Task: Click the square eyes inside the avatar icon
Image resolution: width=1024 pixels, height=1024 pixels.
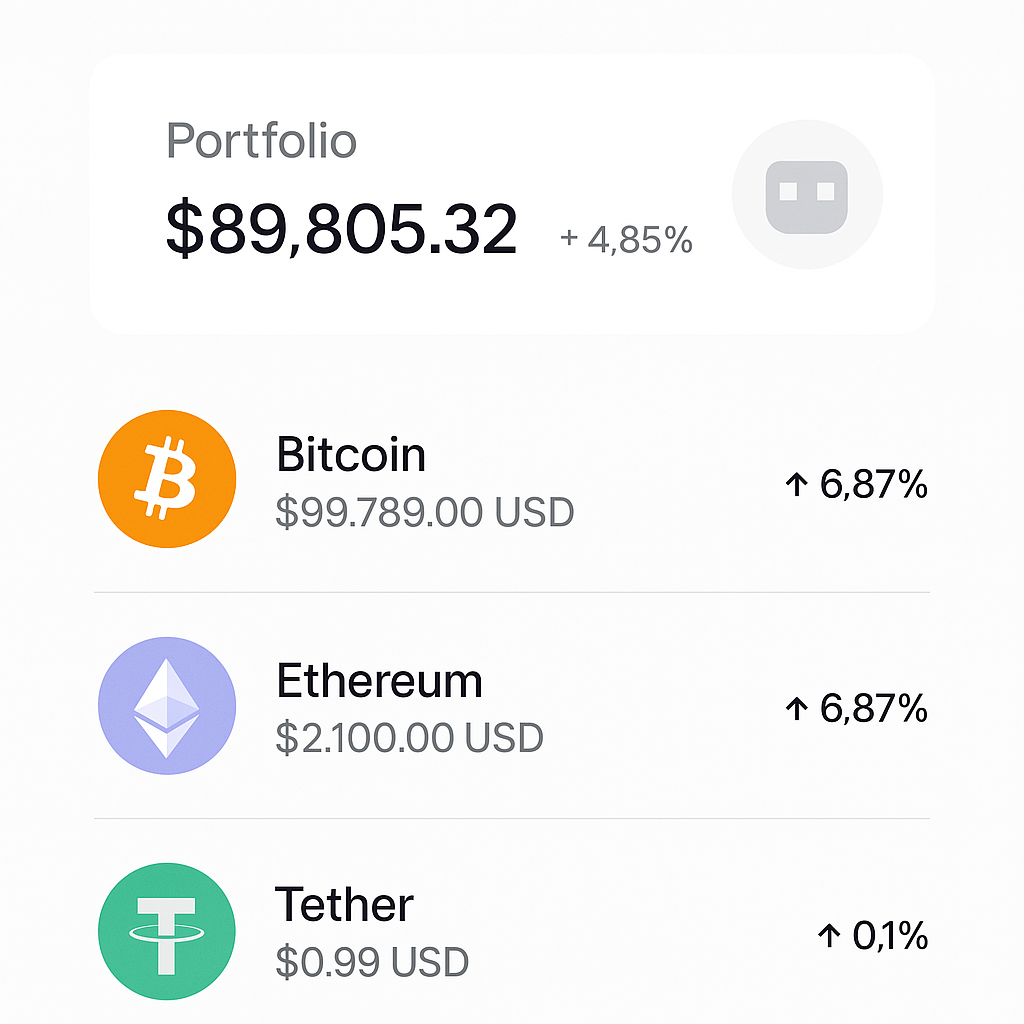Action: click(x=807, y=191)
